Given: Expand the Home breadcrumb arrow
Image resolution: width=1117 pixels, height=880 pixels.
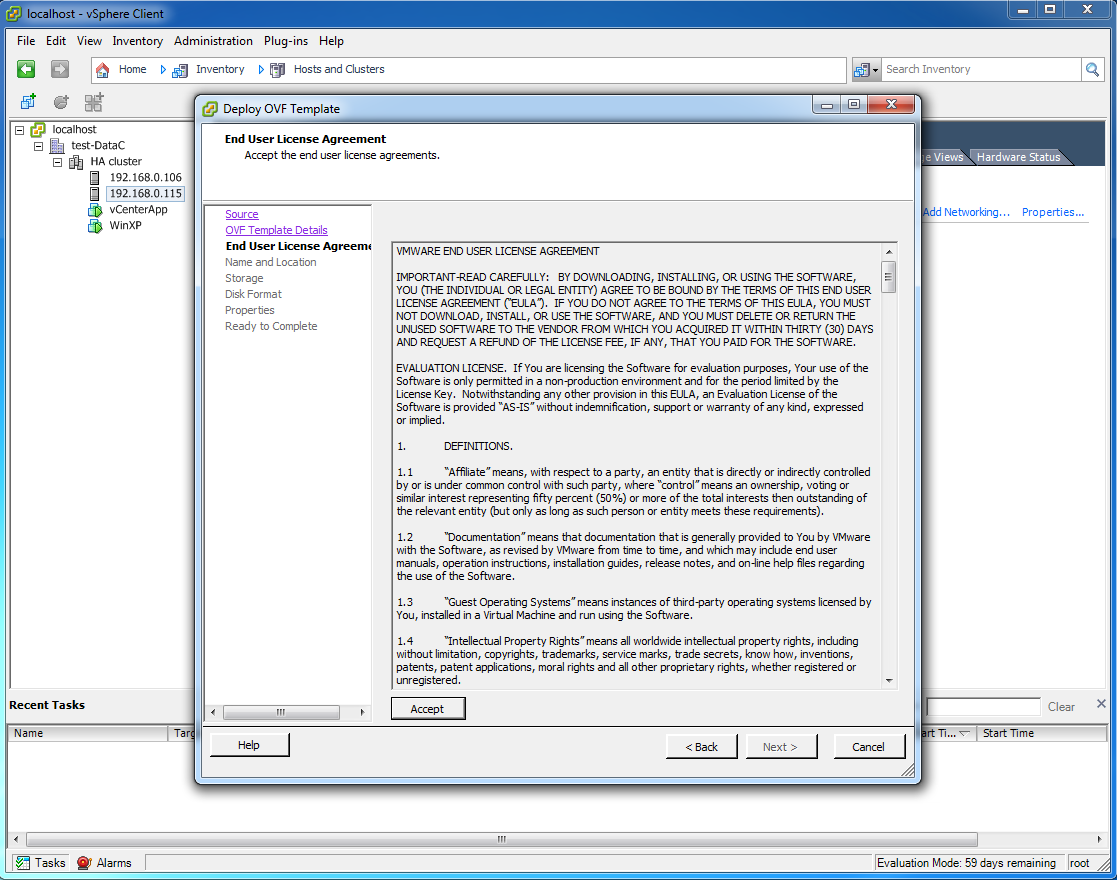Looking at the screenshot, I should coord(163,70).
